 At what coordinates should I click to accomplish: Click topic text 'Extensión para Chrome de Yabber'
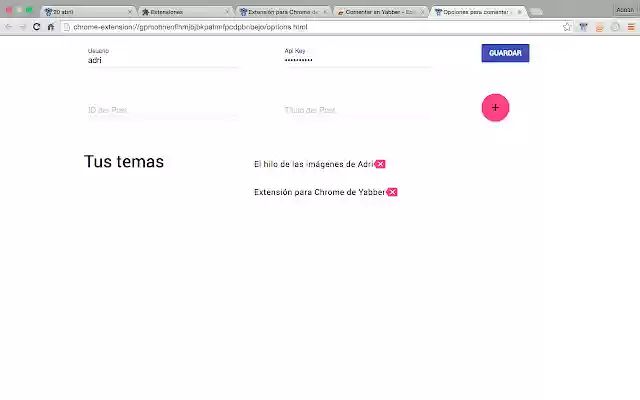pos(320,192)
